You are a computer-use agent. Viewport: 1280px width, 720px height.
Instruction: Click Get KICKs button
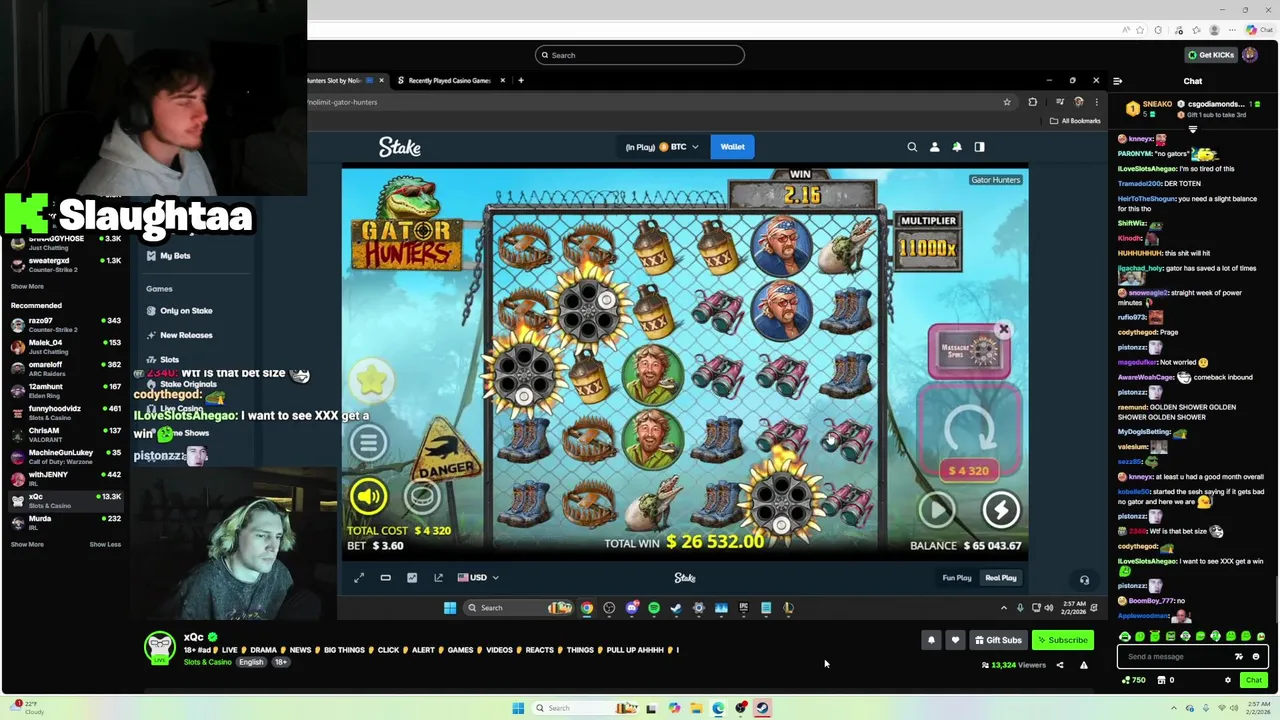coord(1211,55)
